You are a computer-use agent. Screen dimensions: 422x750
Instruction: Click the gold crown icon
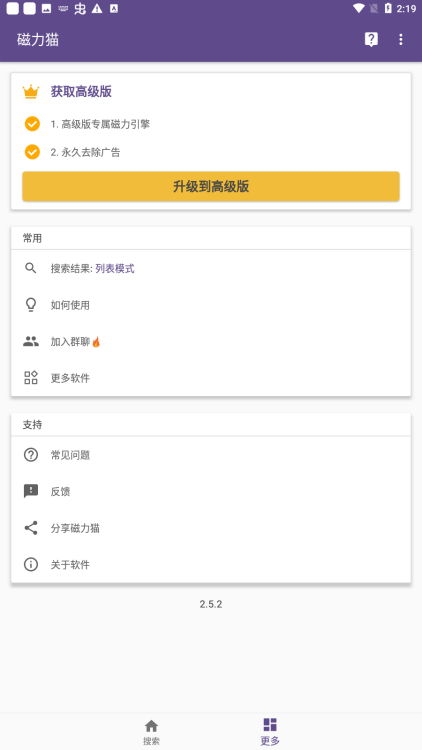(31, 91)
